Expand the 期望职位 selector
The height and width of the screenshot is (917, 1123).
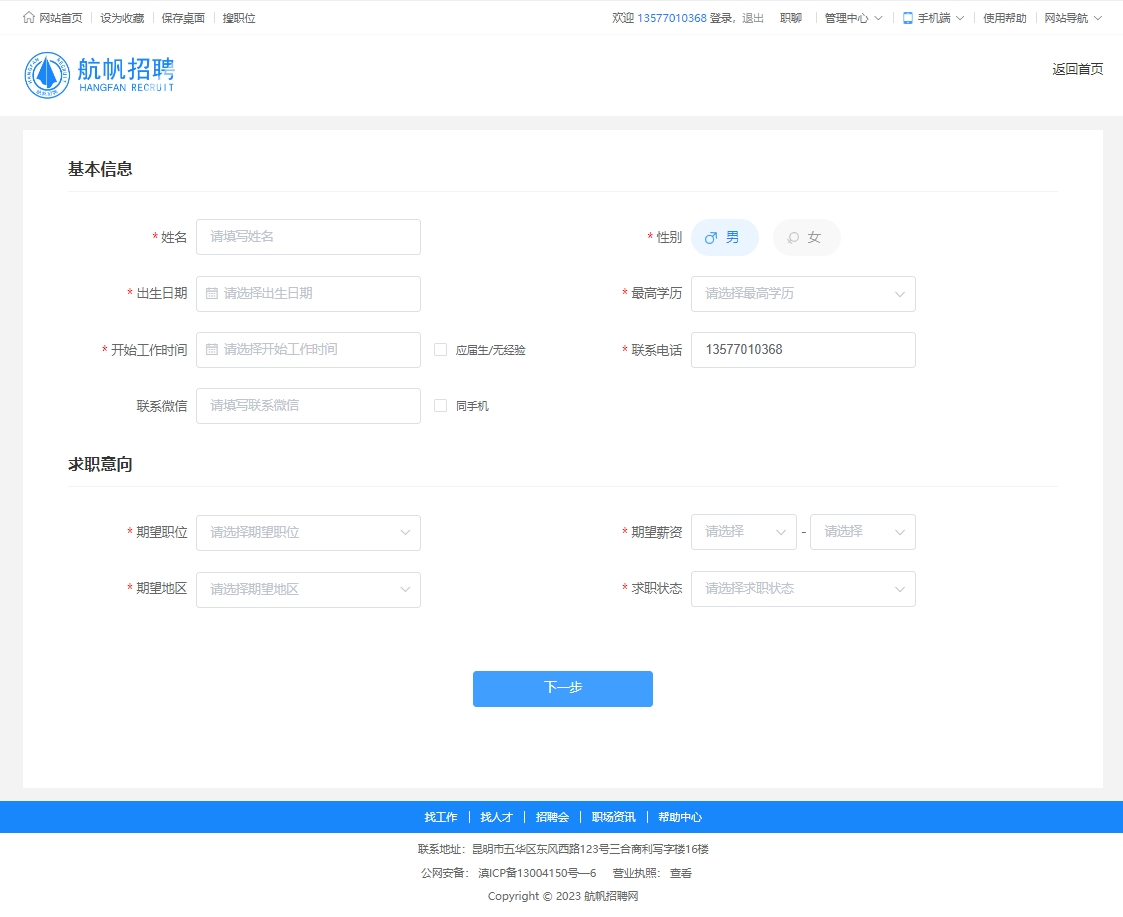tap(308, 533)
